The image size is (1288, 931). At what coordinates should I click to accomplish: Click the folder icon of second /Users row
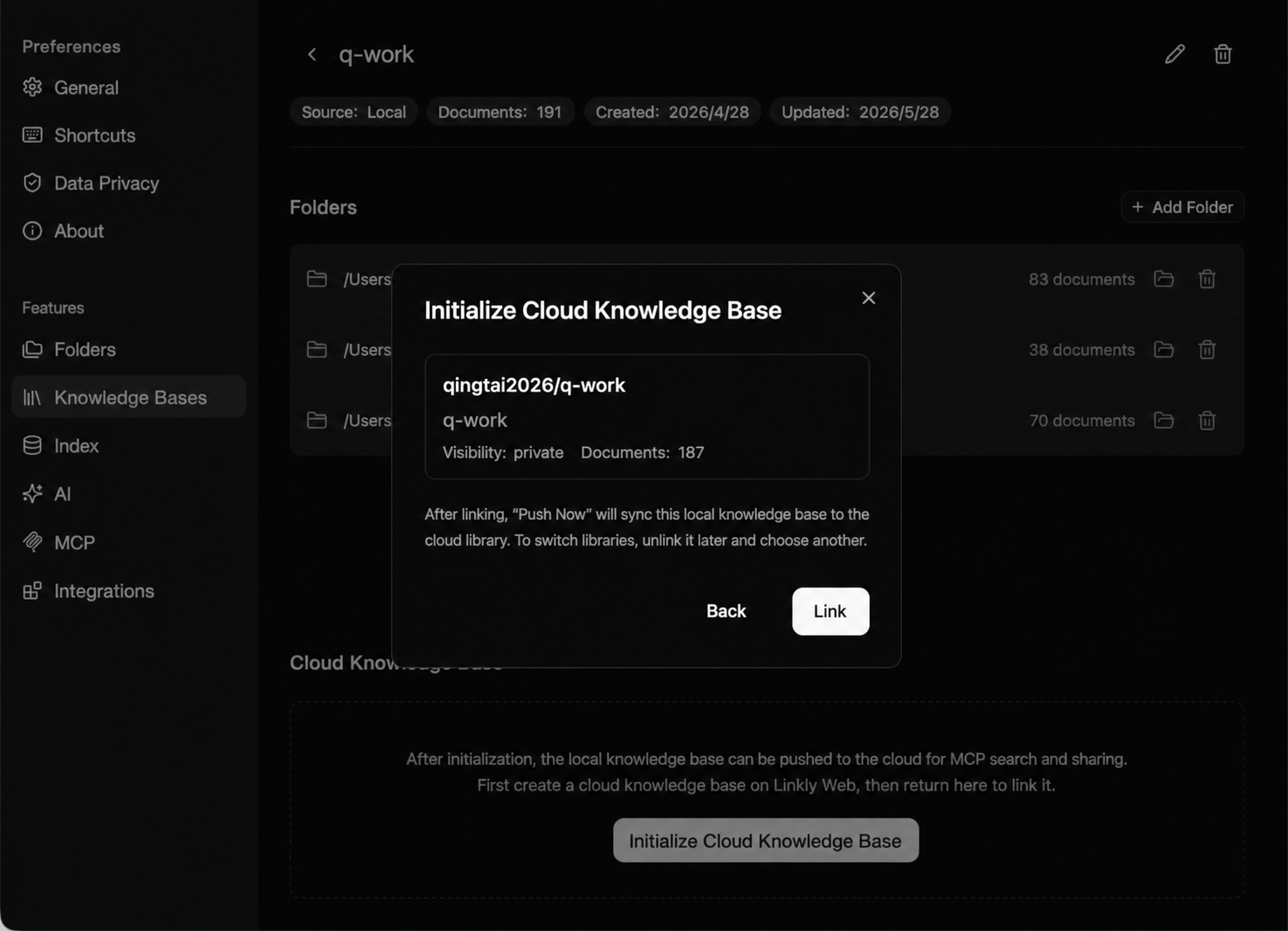(x=317, y=349)
